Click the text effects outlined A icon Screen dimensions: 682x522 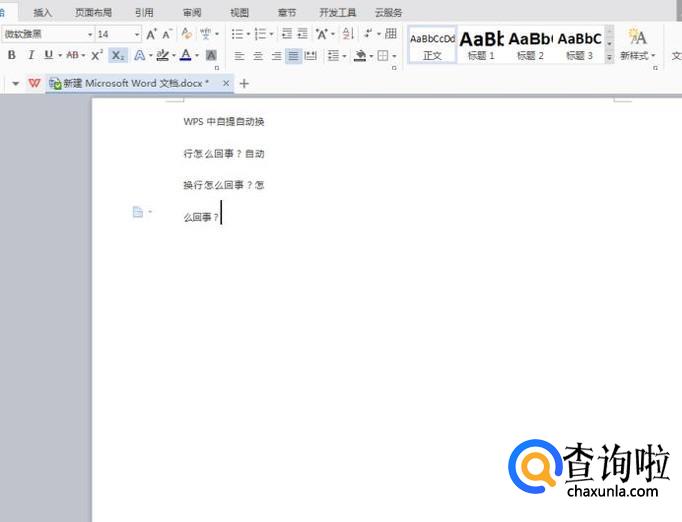click(140, 55)
